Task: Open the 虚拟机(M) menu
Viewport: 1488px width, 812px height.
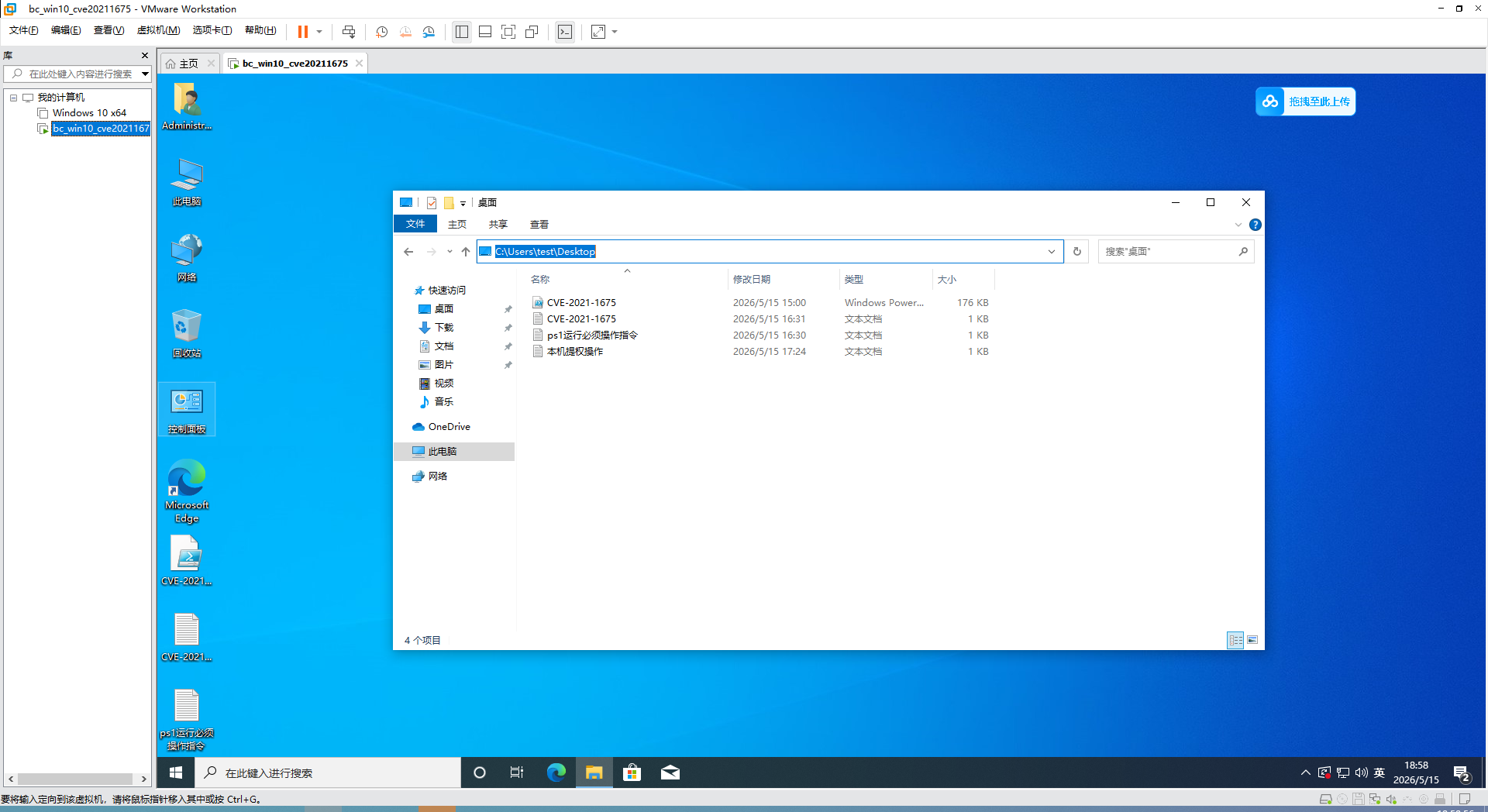Action: coord(158,30)
